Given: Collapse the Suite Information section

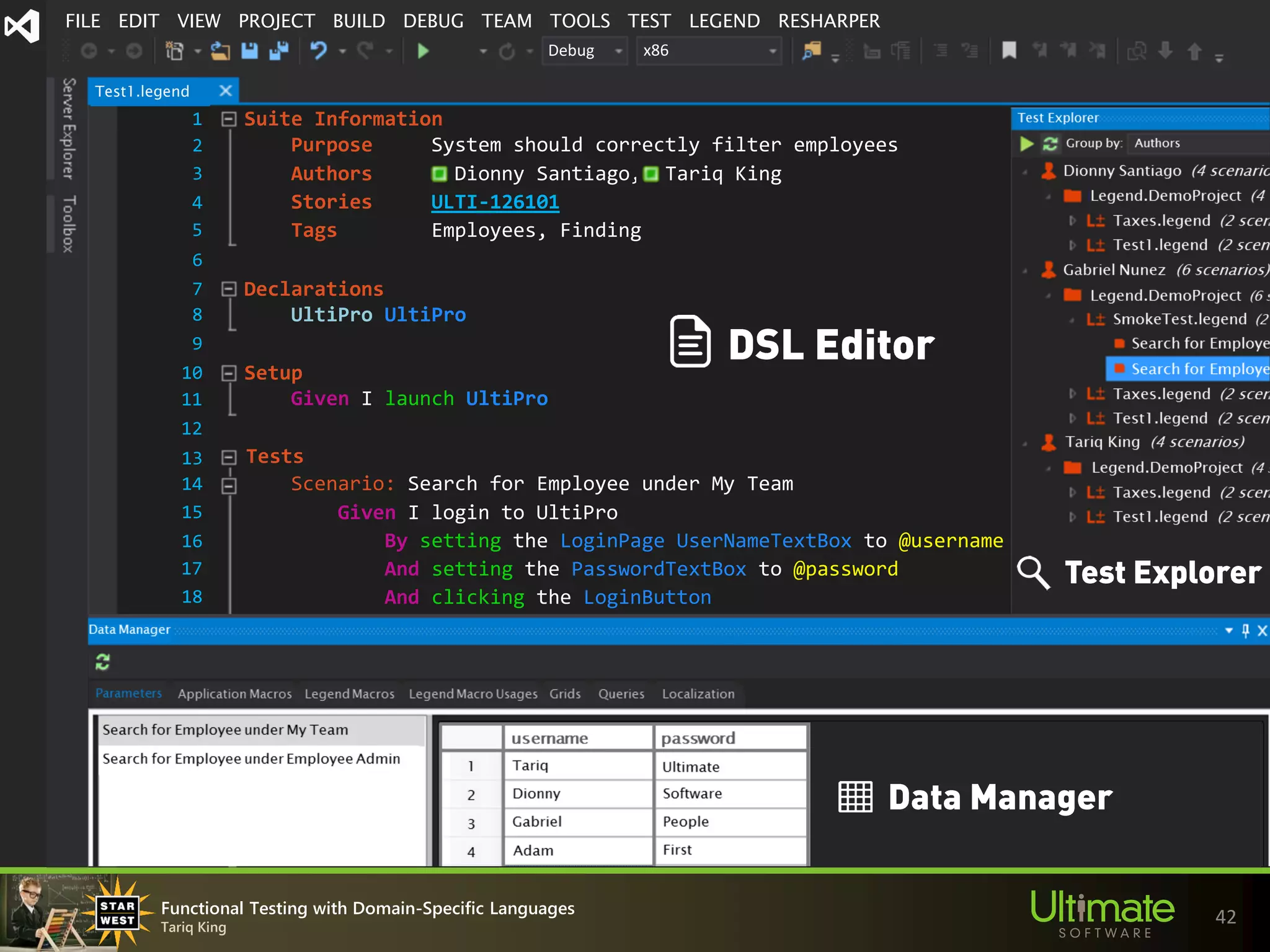Looking at the screenshot, I should (x=229, y=119).
